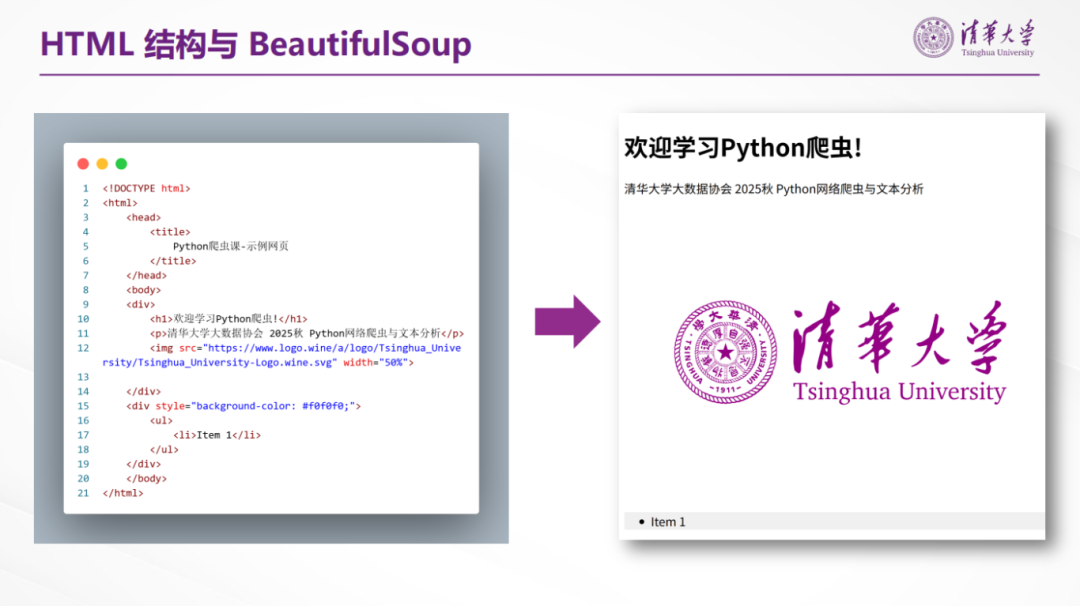Image resolution: width=1080 pixels, height=606 pixels.
Task: Click the '</title>' closing tag on line 6
Action: [173, 261]
